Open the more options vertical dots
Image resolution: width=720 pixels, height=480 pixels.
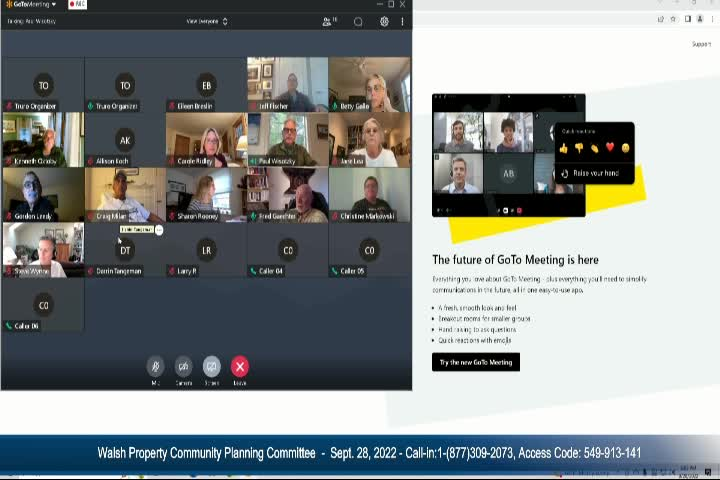click(x=402, y=21)
